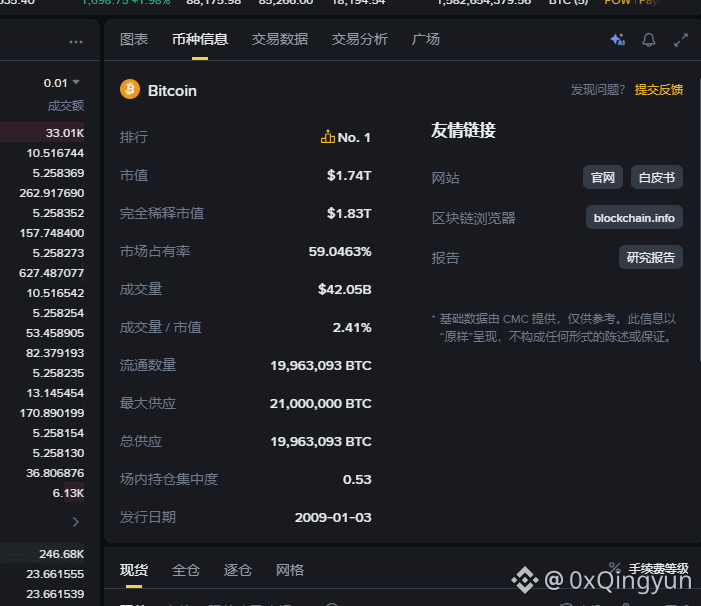The width and height of the screenshot is (701, 606).
Task: Open the 0.01 price precision dropdown
Action: (x=62, y=83)
